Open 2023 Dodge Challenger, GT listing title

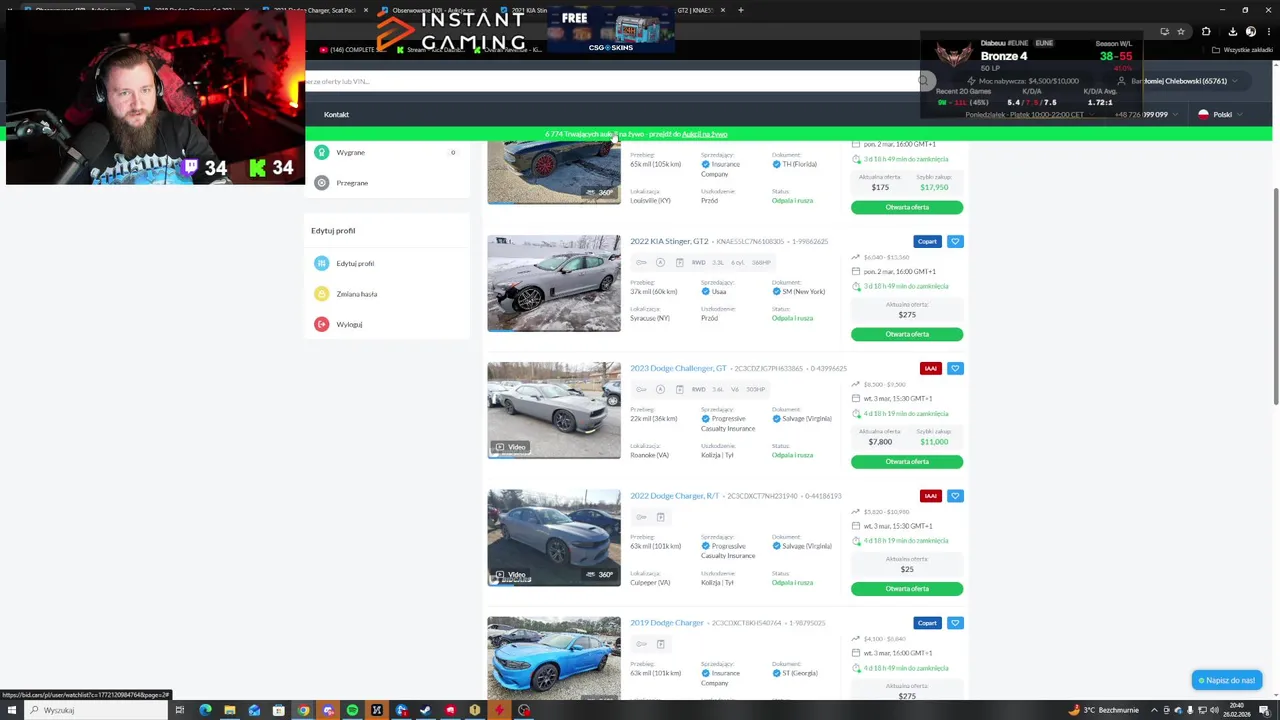tap(678, 368)
